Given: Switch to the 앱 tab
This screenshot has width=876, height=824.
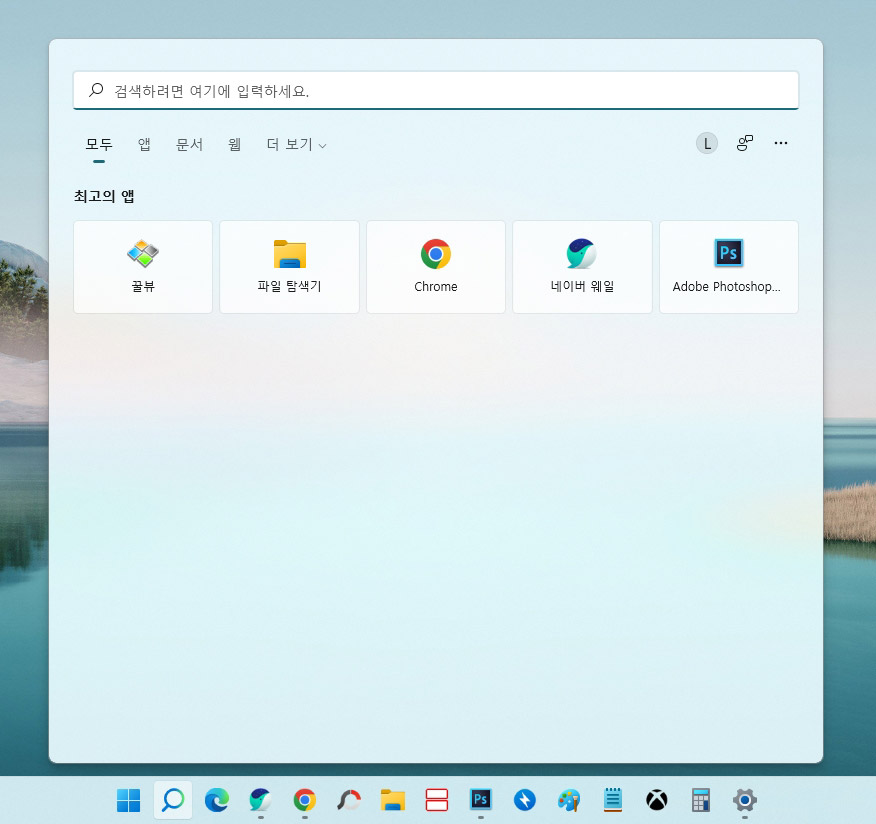Looking at the screenshot, I should [143, 144].
